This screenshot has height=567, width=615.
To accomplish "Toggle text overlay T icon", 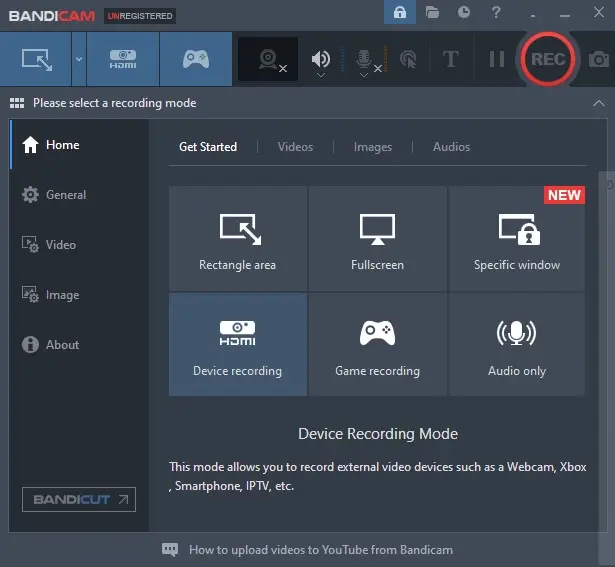I will [451, 59].
